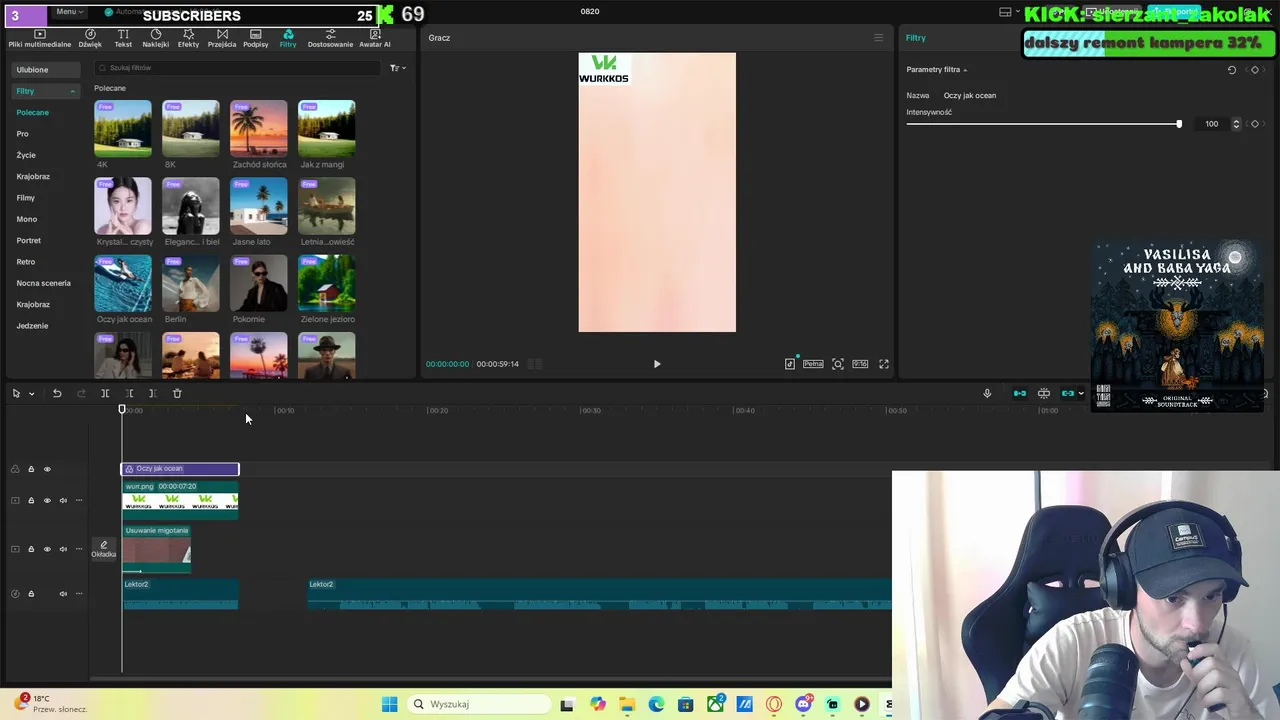This screenshot has height=720, width=1280.
Task: Play the preview in the Gracz panel
Action: (657, 364)
